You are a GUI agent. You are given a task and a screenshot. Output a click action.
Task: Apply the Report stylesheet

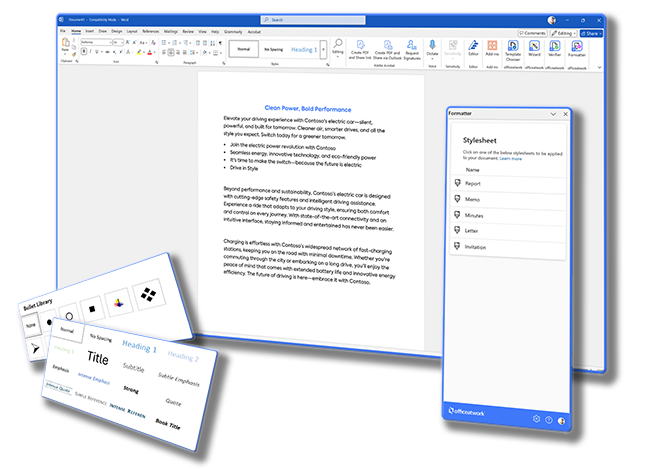[508, 183]
